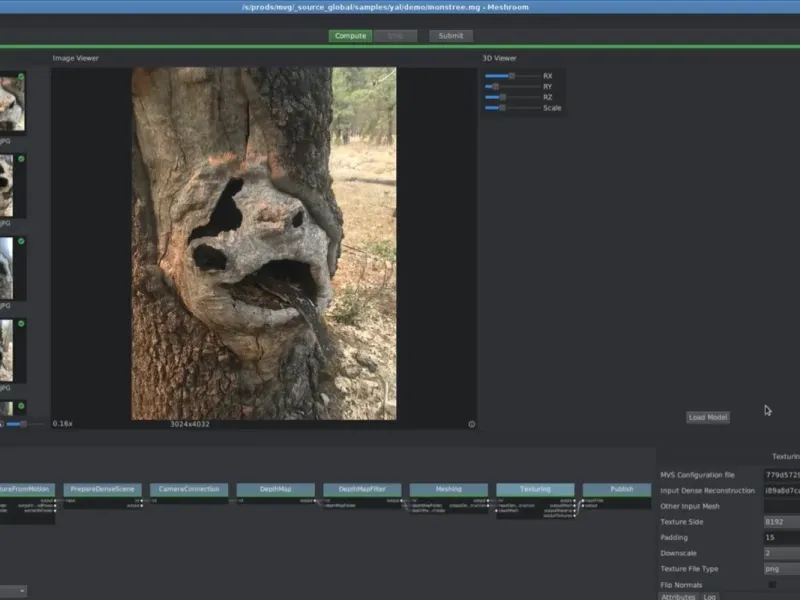Open the Texture File Type dropdown
This screenshot has height=600, width=800.
[781, 568]
